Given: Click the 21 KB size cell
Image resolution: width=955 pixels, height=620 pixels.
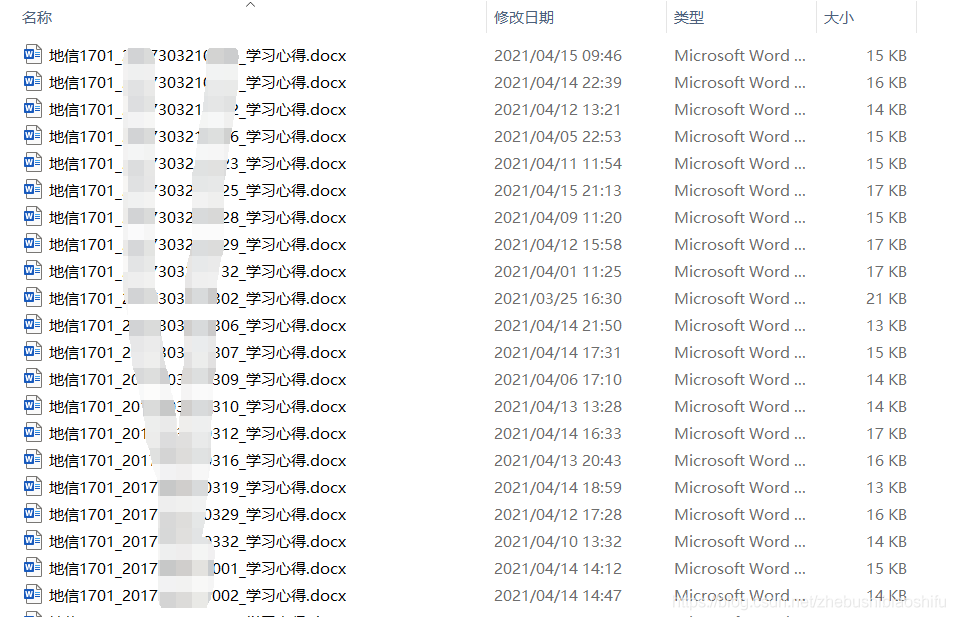Looking at the screenshot, I should point(887,298).
